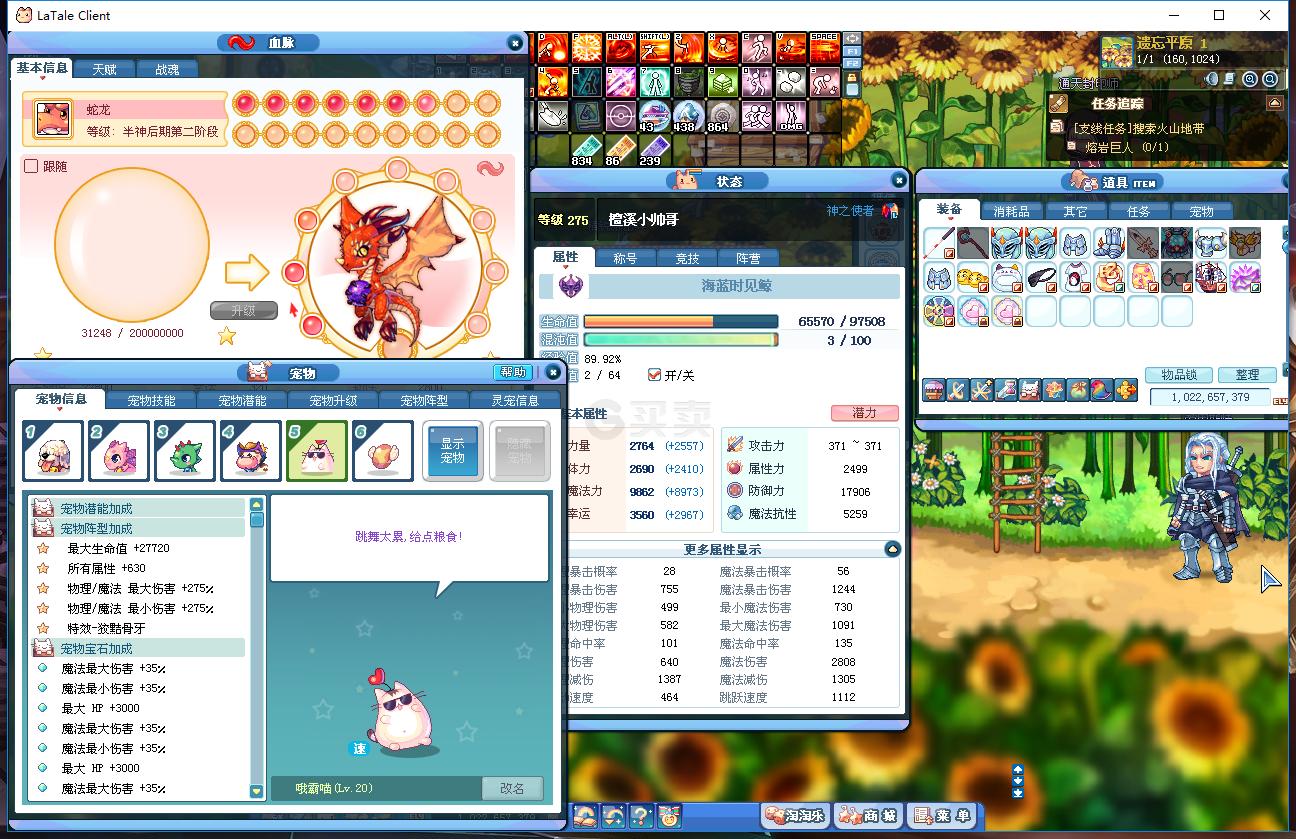
Task: Click the 混沌值 chaos bar
Action: coord(681,340)
